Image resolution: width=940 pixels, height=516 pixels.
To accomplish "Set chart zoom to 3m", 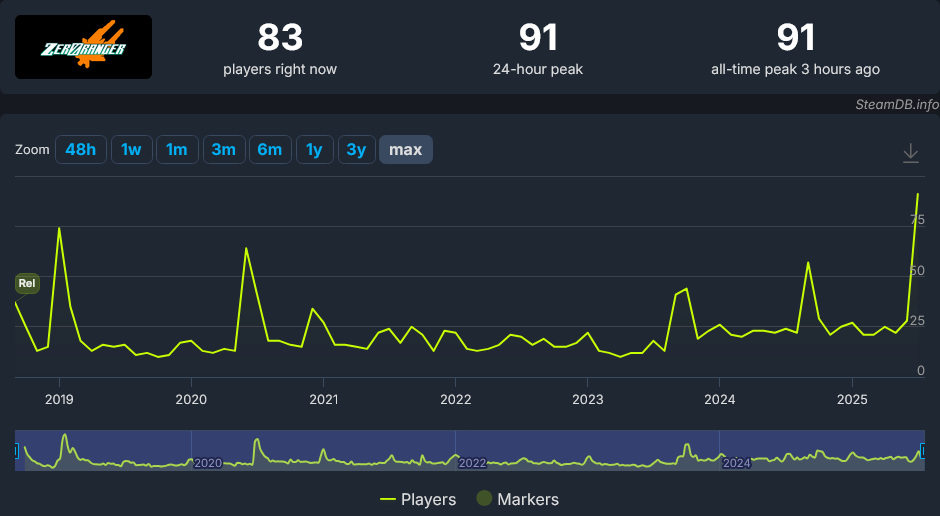I will (x=224, y=149).
